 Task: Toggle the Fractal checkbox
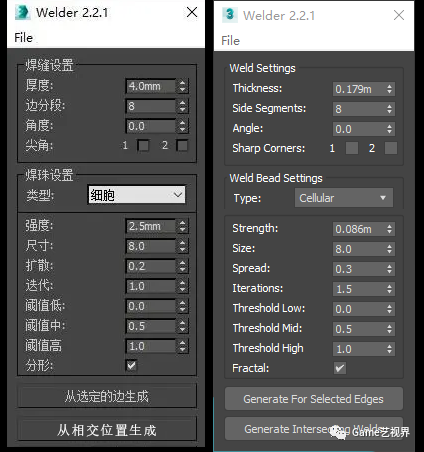click(340, 368)
